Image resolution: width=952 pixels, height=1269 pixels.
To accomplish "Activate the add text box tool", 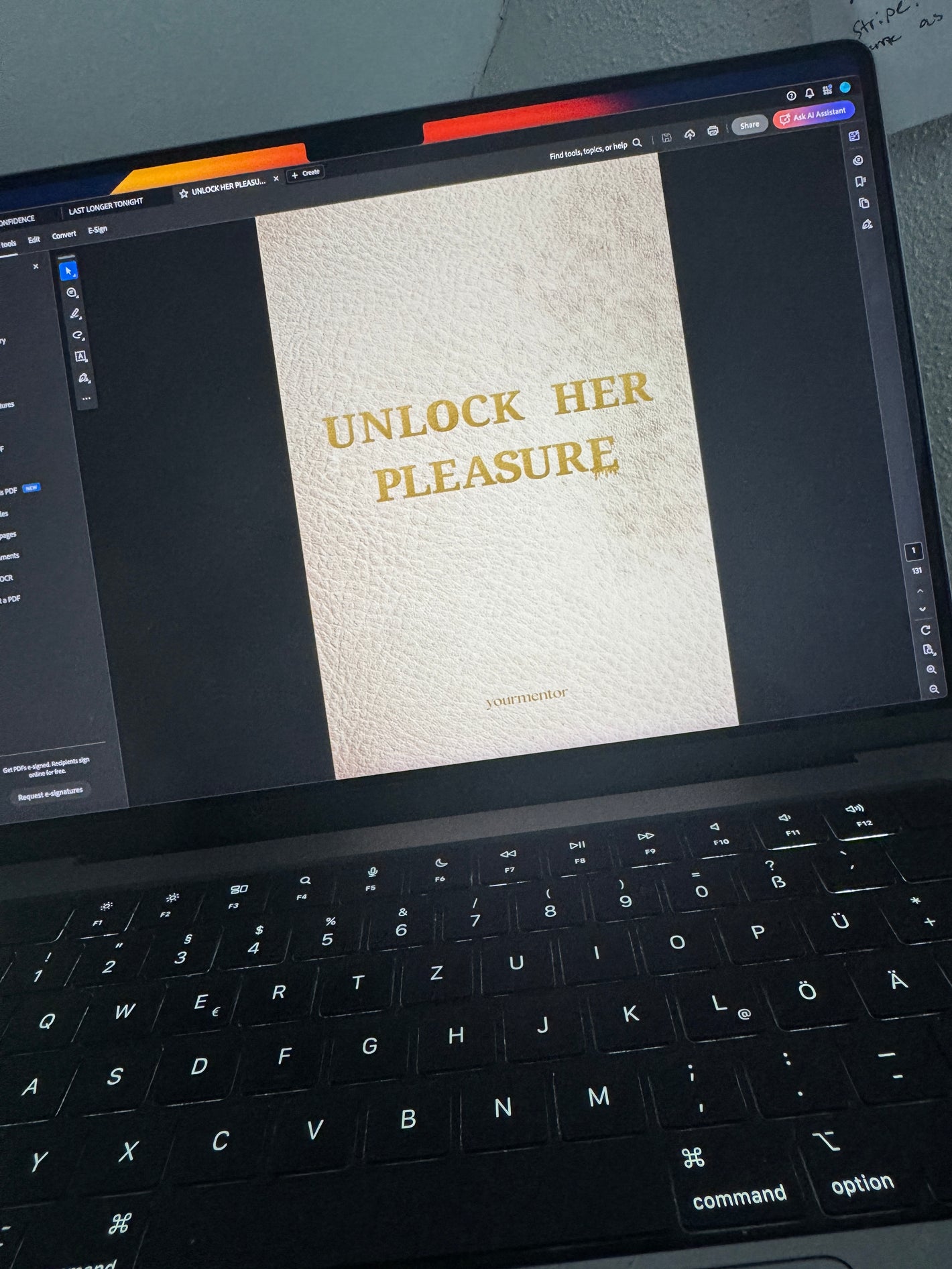I will [80, 357].
